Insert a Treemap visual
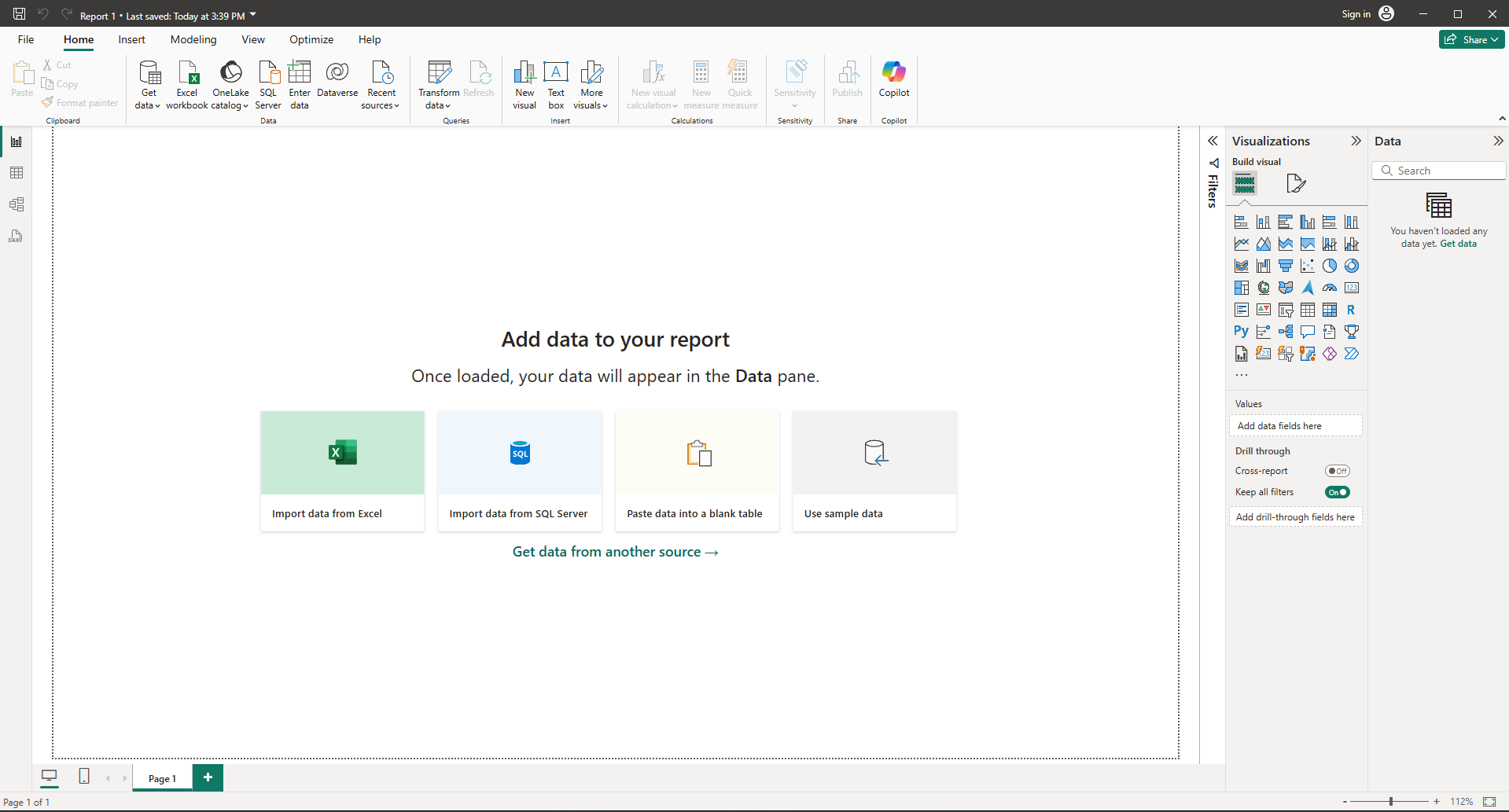The image size is (1509, 812). click(1242, 288)
